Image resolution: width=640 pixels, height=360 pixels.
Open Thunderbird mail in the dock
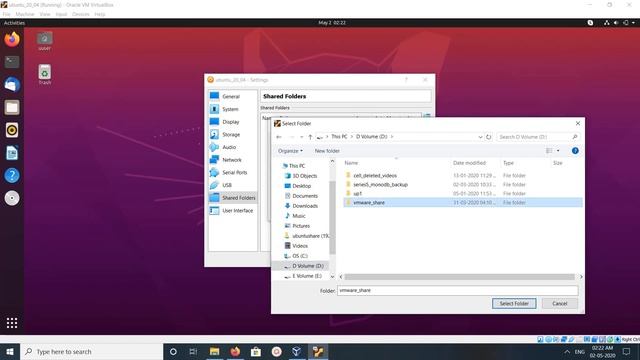coord(12,85)
